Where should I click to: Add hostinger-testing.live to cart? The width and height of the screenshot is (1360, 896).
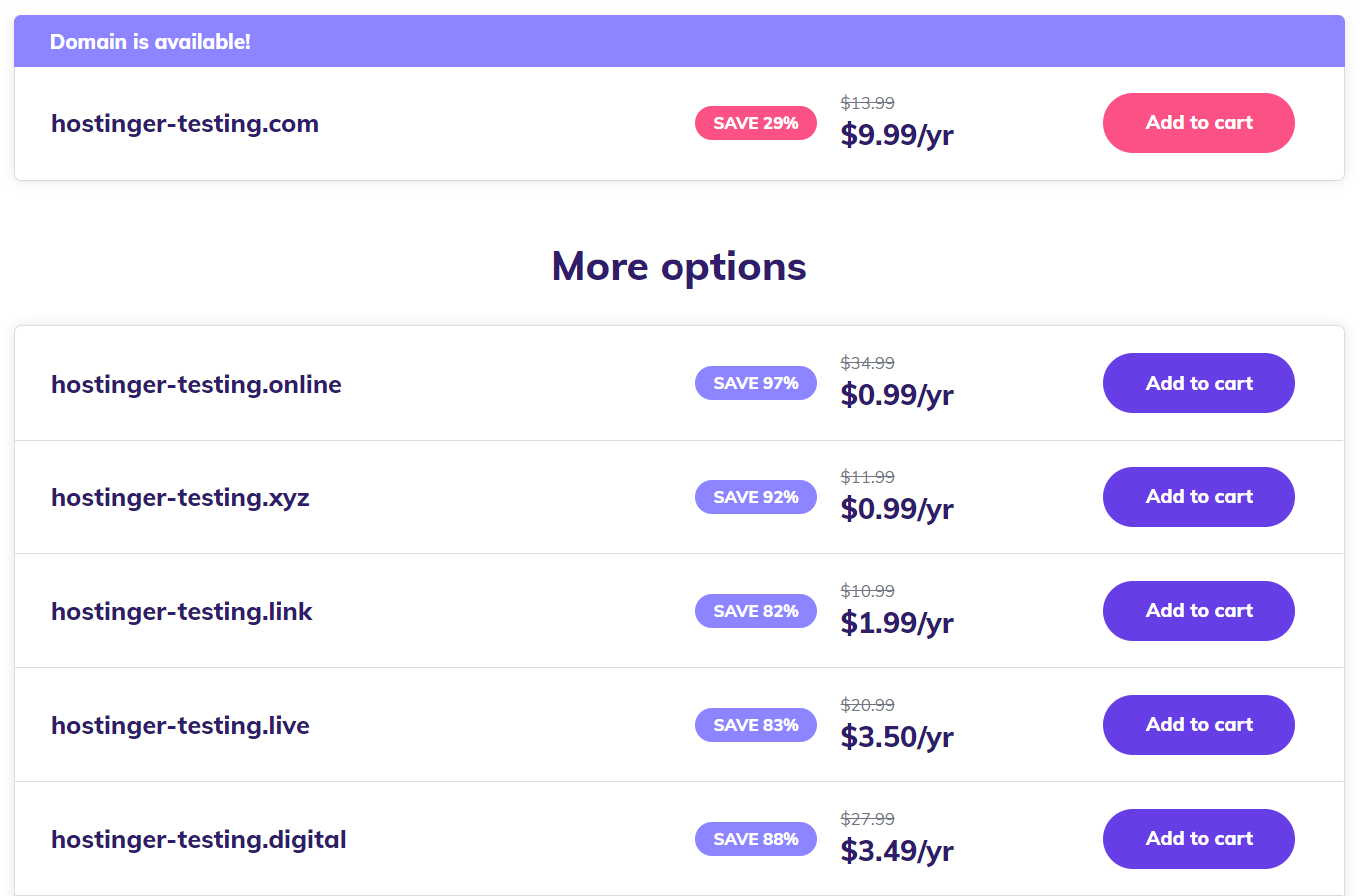click(1198, 725)
